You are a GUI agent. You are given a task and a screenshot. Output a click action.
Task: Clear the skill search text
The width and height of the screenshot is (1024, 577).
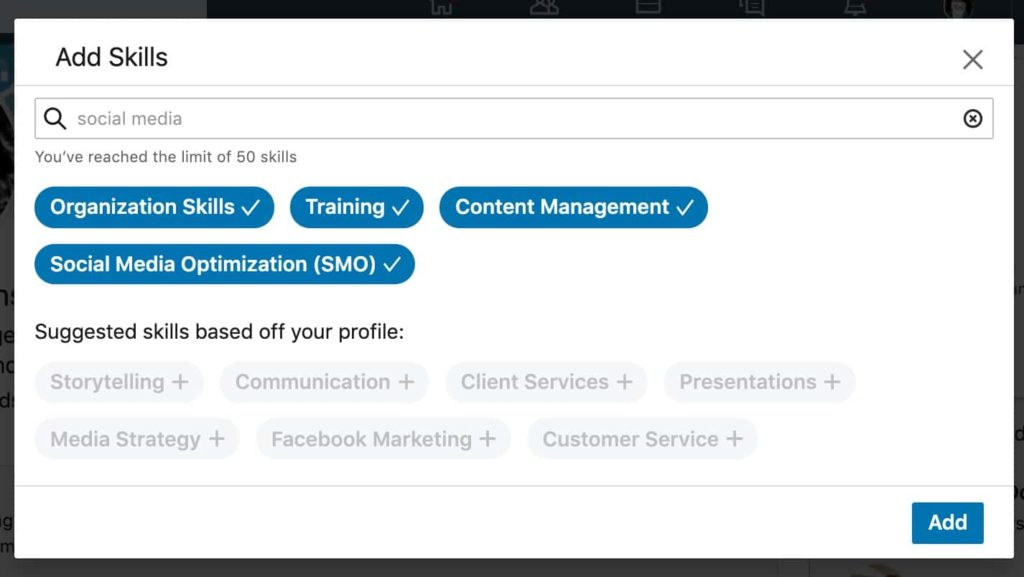(972, 119)
